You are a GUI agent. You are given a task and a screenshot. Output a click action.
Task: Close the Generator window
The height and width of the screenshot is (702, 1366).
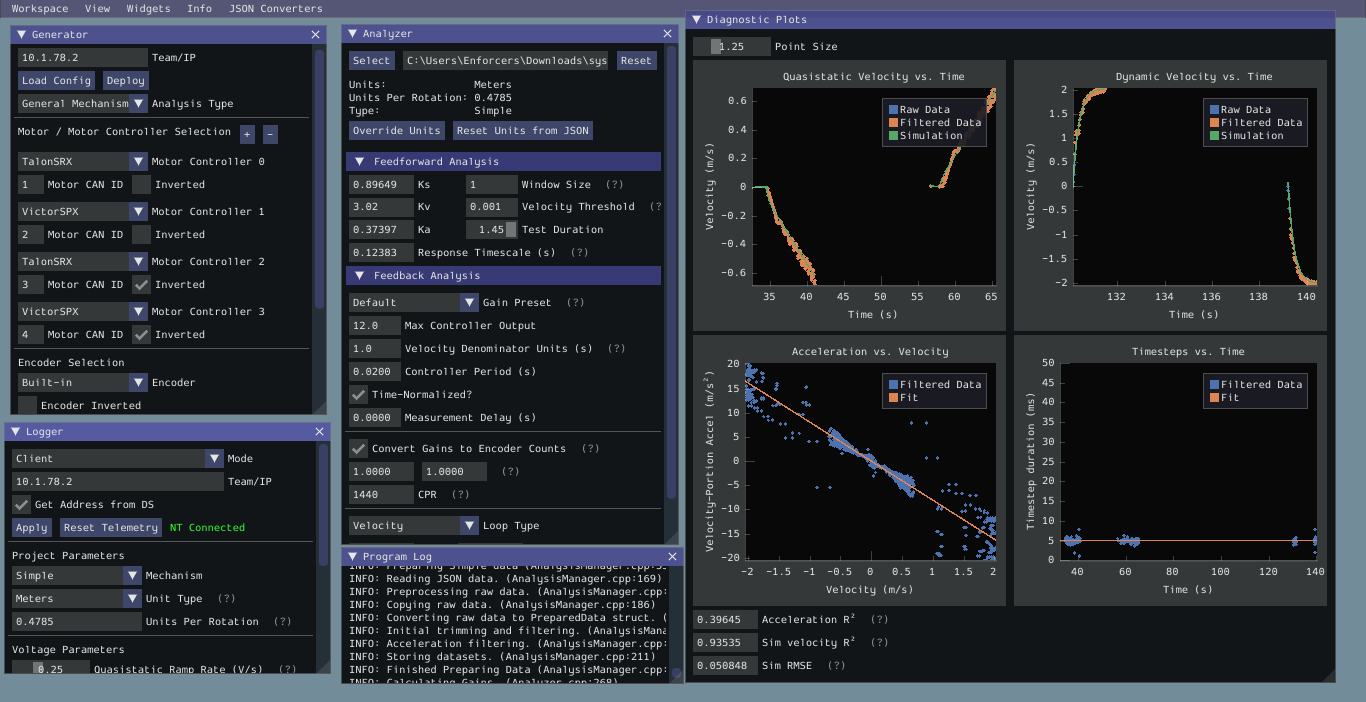[x=316, y=34]
